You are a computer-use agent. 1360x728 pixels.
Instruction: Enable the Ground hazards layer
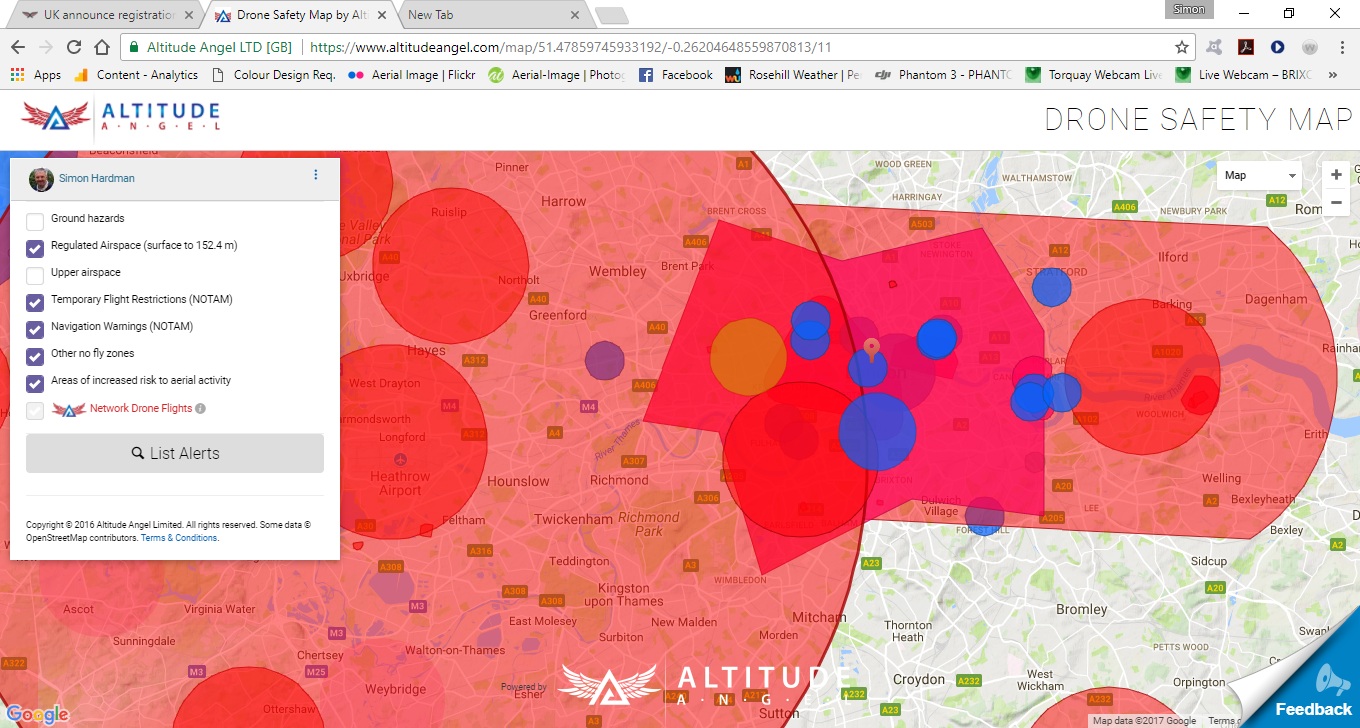35,221
